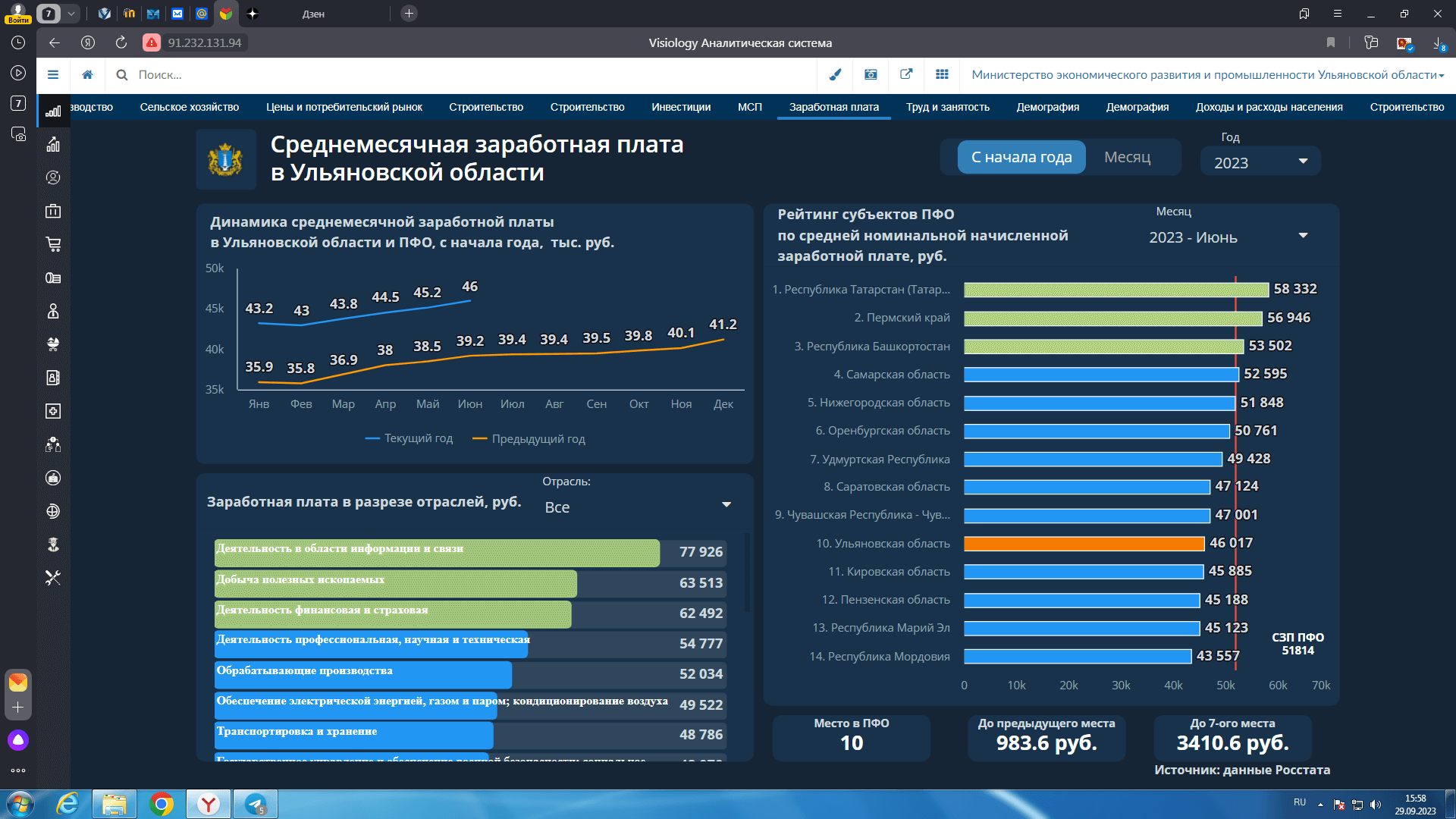Click the address bar 91.232.131.94

(204, 42)
